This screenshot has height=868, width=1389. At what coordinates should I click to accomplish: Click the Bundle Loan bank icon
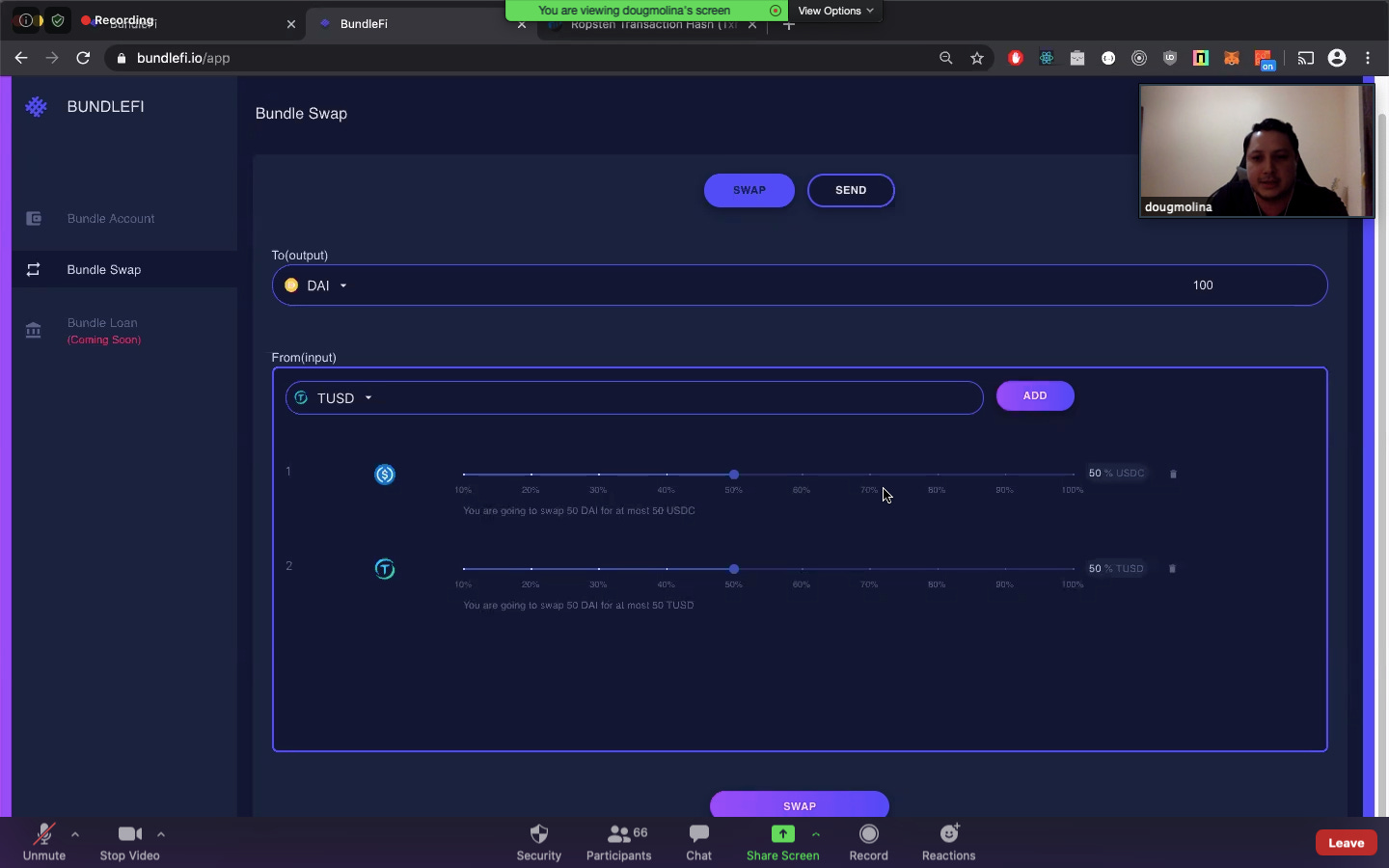pyautogui.click(x=34, y=331)
